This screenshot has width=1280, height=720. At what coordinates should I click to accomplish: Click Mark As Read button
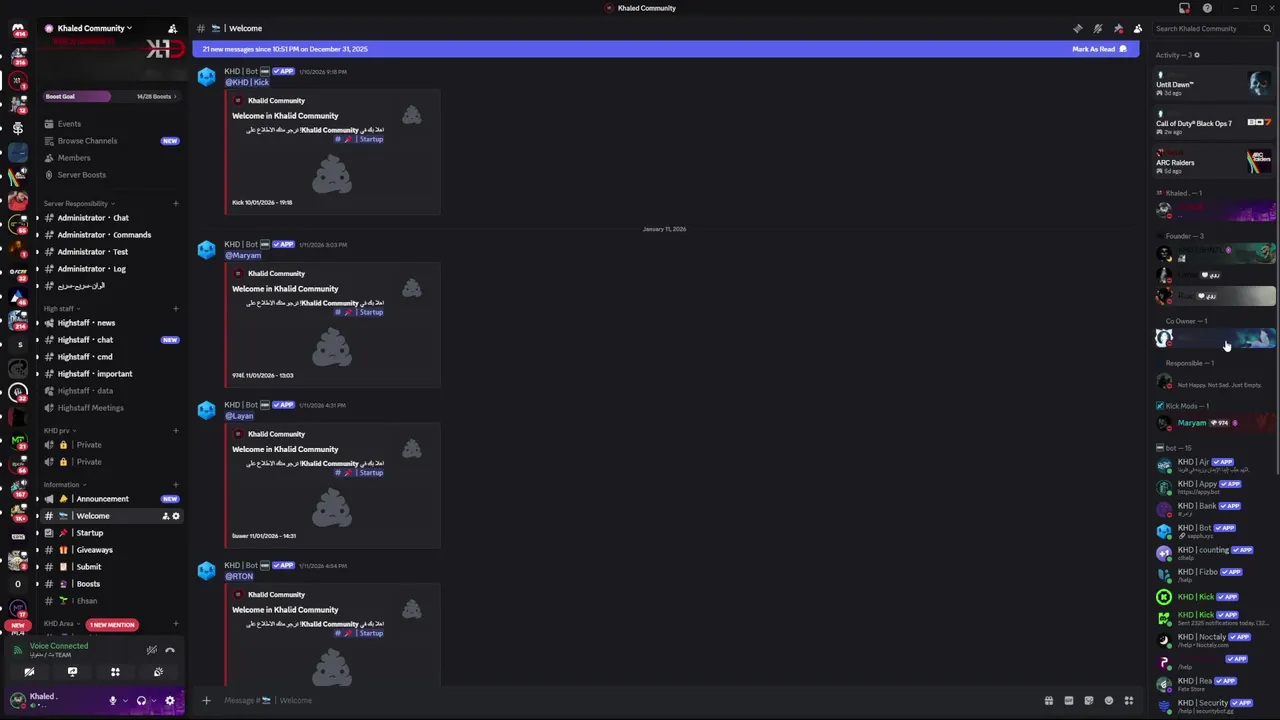click(x=1099, y=49)
